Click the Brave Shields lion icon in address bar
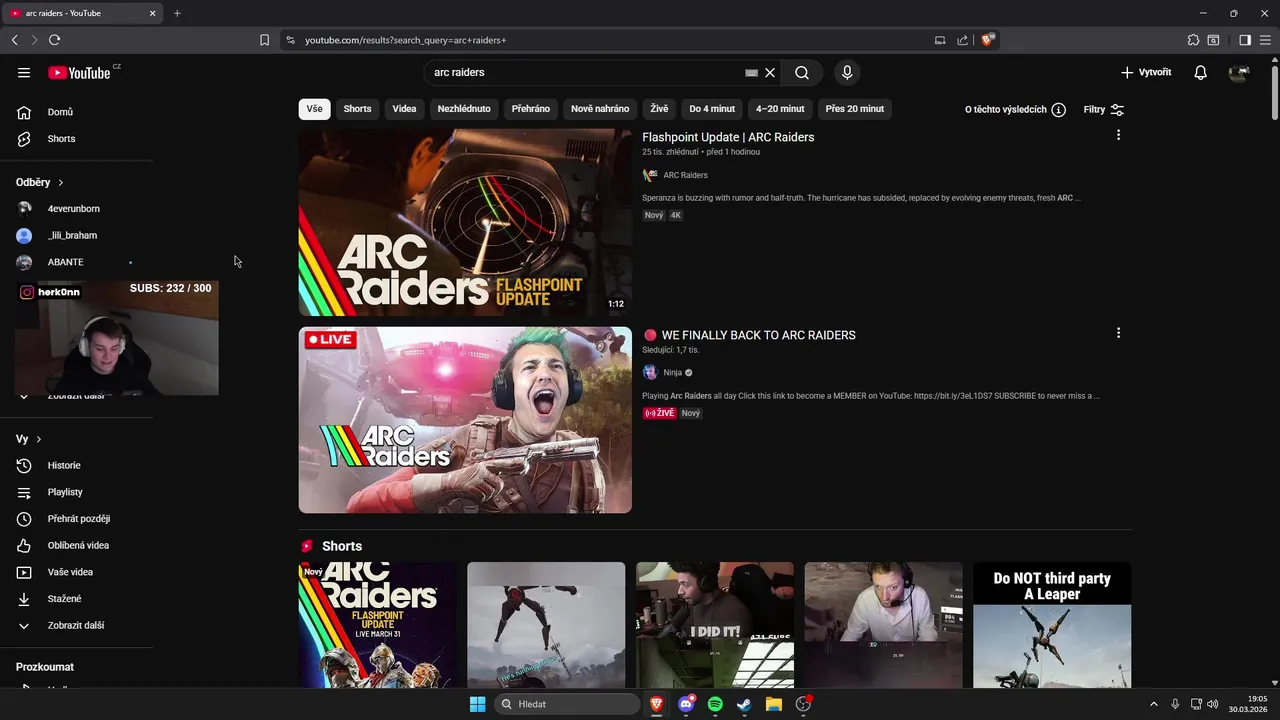Screen dimensions: 1280x720 (x=988, y=40)
